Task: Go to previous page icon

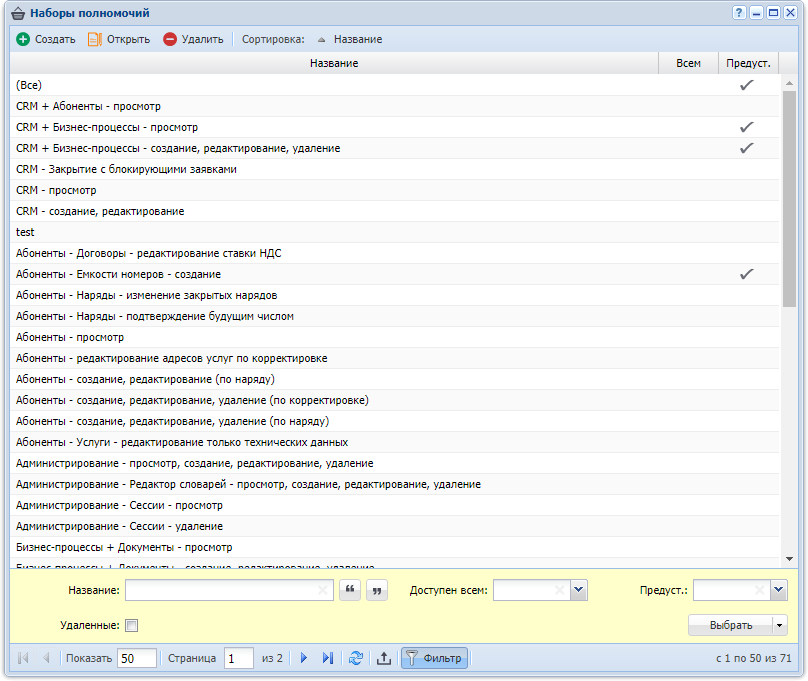Action: [x=46, y=658]
